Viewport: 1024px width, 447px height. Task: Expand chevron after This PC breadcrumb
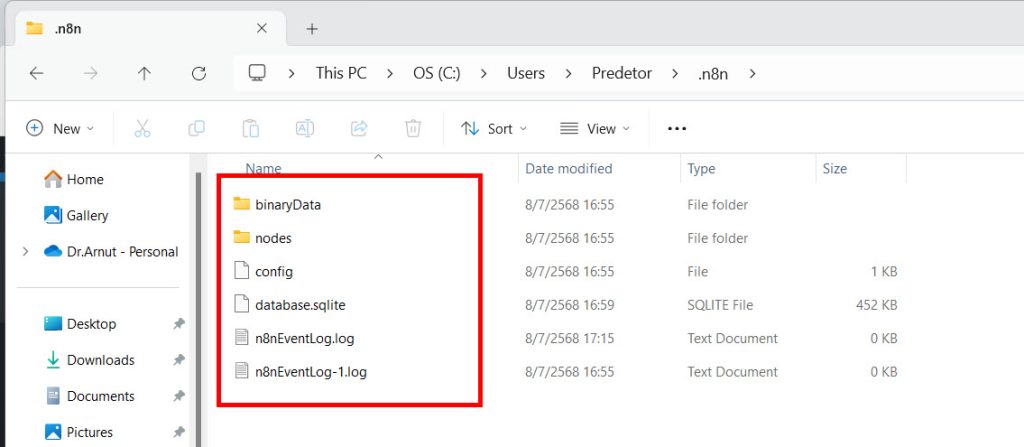point(389,73)
